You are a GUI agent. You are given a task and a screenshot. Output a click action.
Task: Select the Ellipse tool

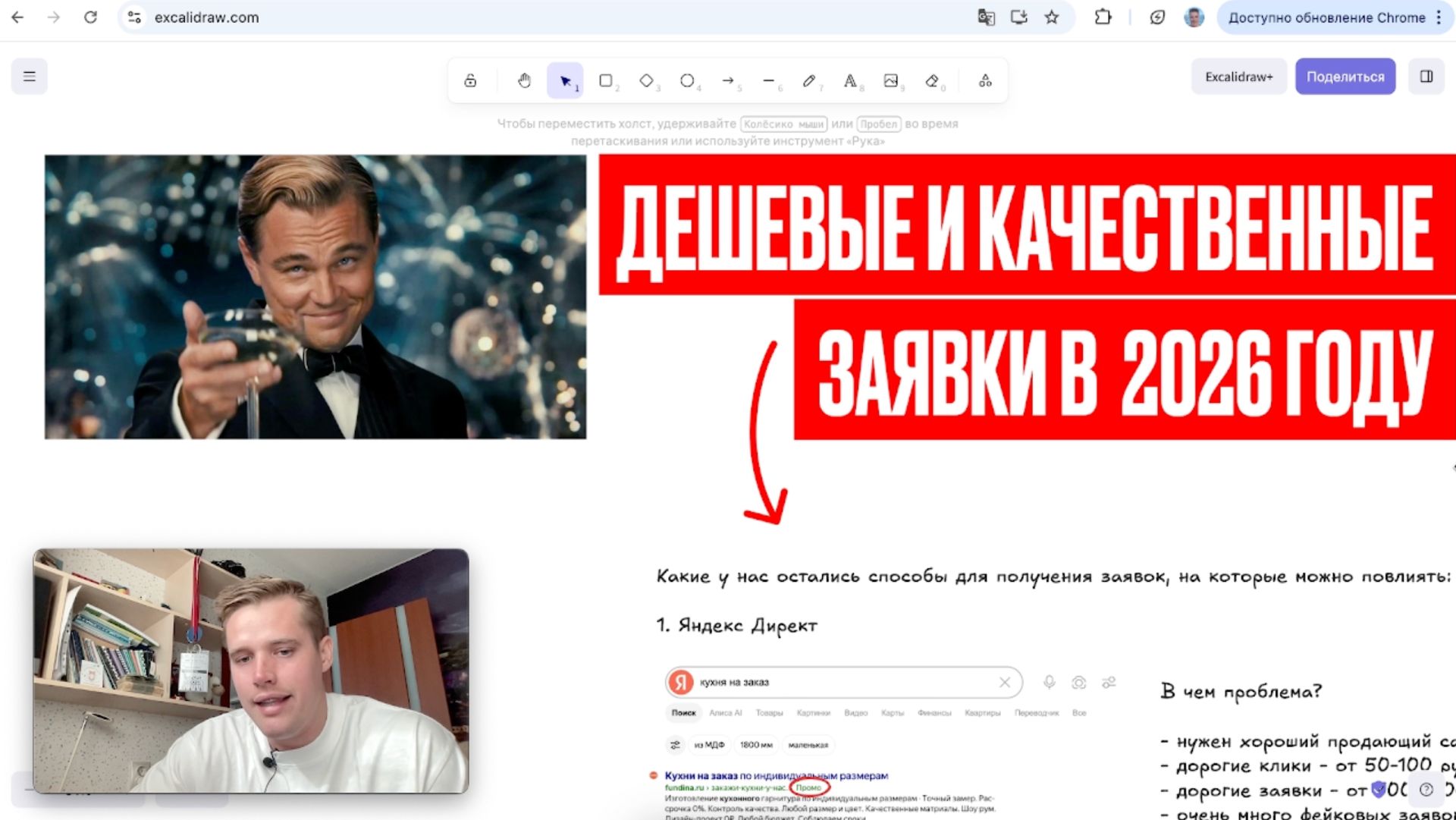click(688, 80)
